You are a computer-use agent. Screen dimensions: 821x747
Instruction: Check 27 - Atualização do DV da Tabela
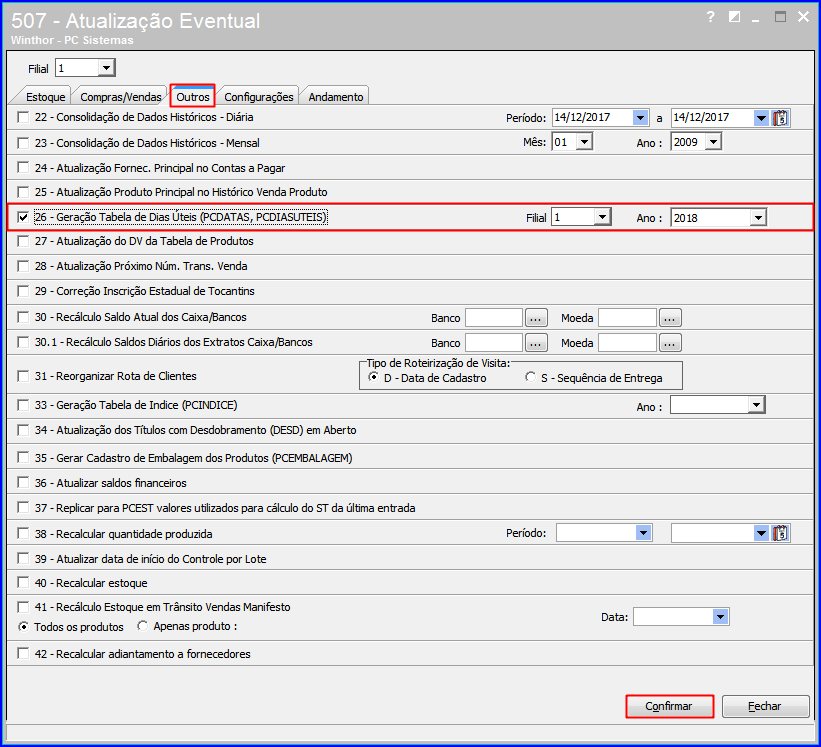23,241
